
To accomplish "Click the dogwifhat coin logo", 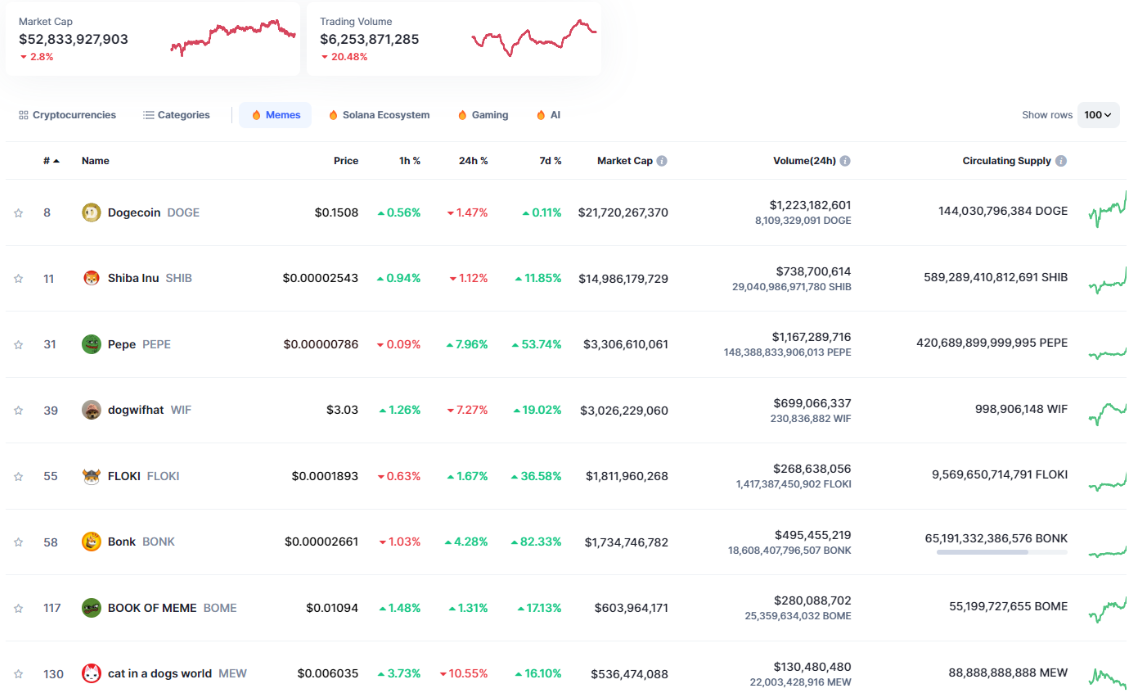I will [91, 410].
